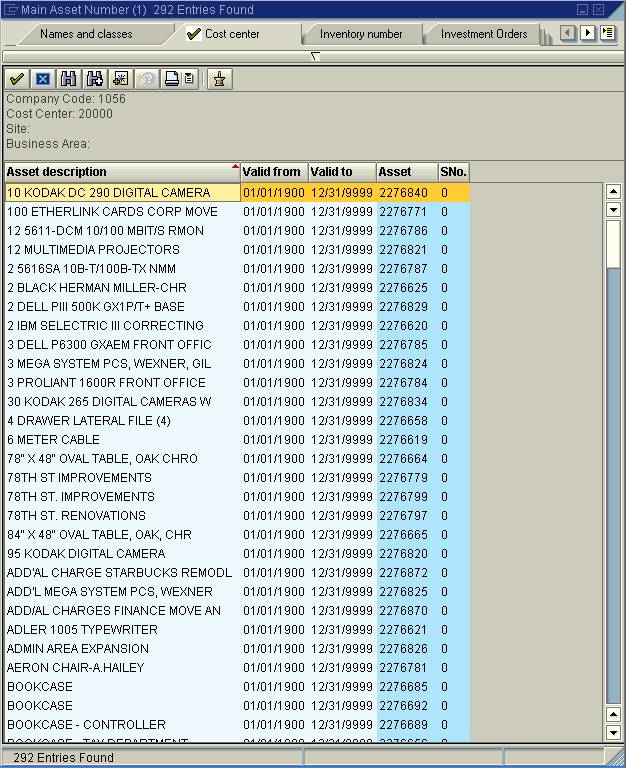Open print options dropdown next to printer
626x768 pixels.
point(190,79)
